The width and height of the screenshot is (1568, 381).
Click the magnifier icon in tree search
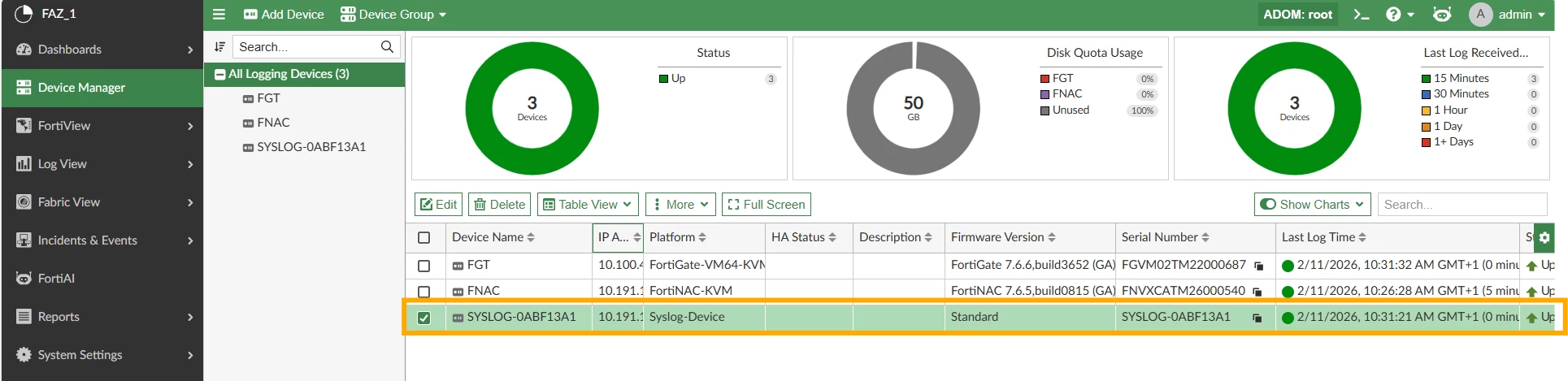387,47
